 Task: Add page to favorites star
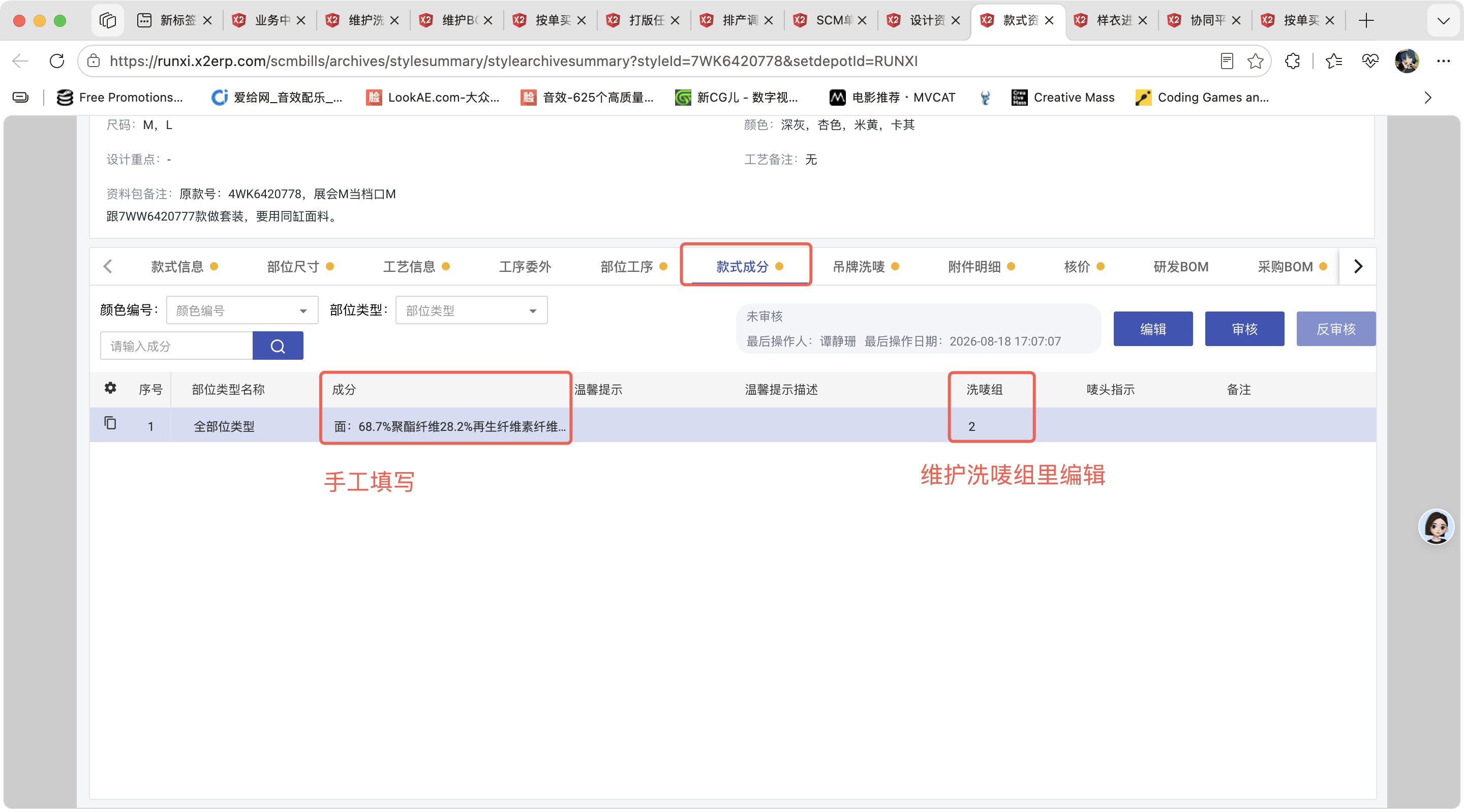(1256, 61)
